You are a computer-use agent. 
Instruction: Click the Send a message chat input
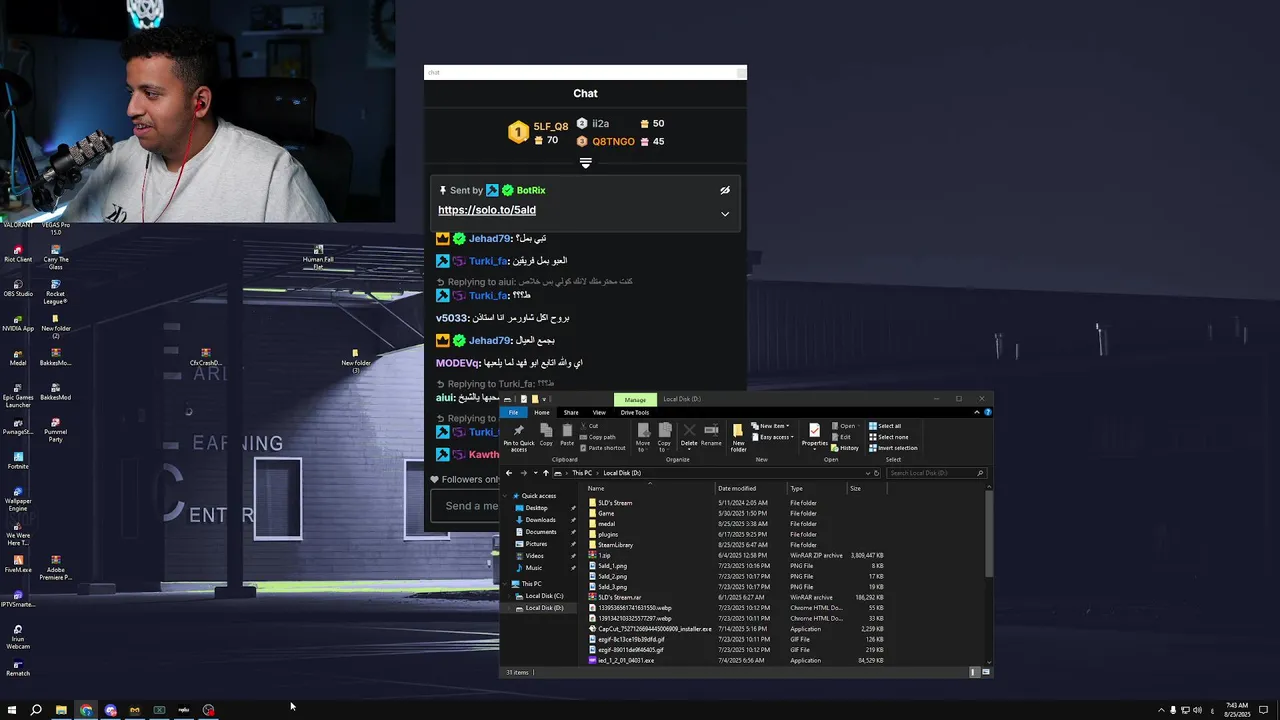465,506
